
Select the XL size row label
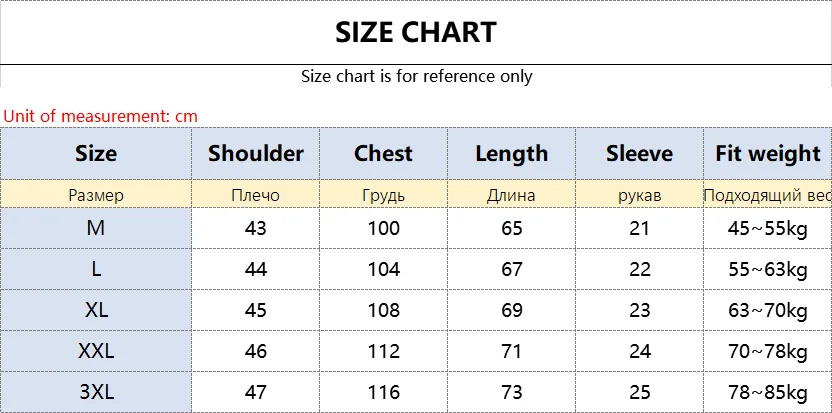[x=96, y=310]
